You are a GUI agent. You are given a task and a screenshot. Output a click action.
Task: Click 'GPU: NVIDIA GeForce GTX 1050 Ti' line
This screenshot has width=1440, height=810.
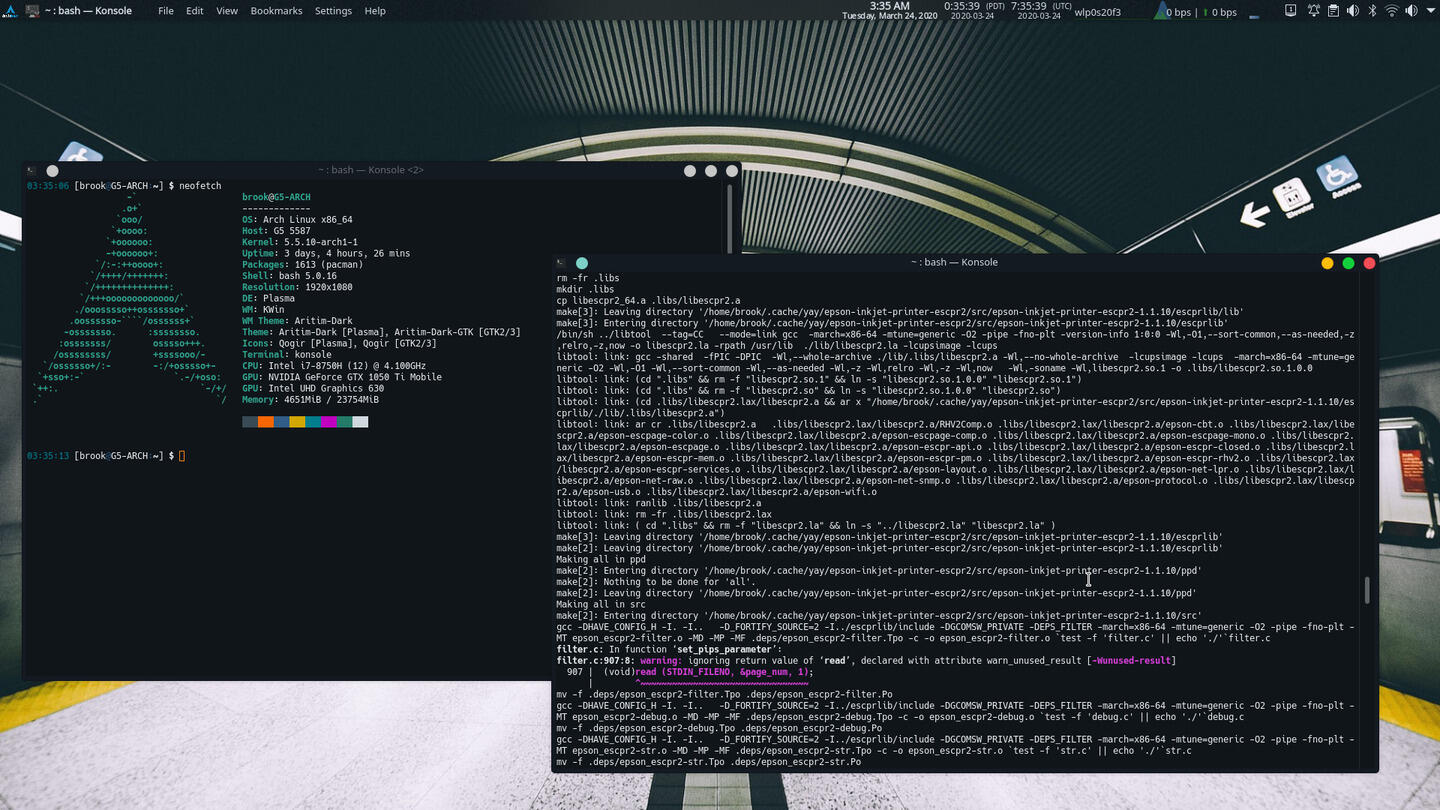[x=342, y=377]
